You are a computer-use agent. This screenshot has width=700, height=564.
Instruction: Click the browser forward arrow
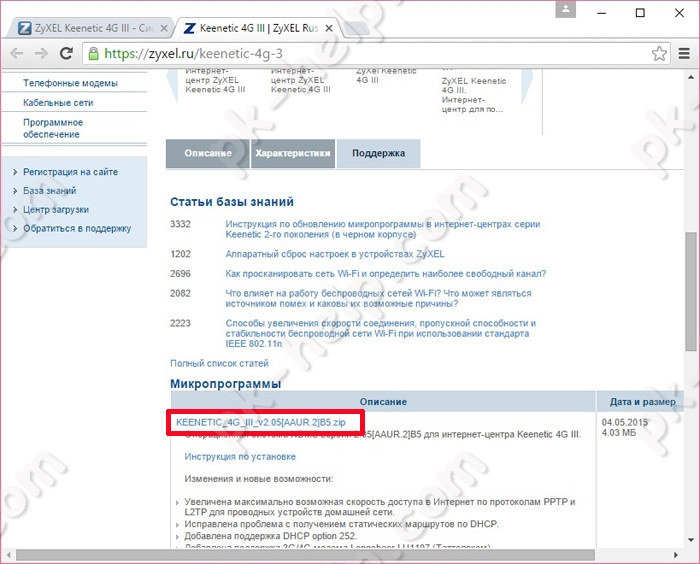point(41,54)
